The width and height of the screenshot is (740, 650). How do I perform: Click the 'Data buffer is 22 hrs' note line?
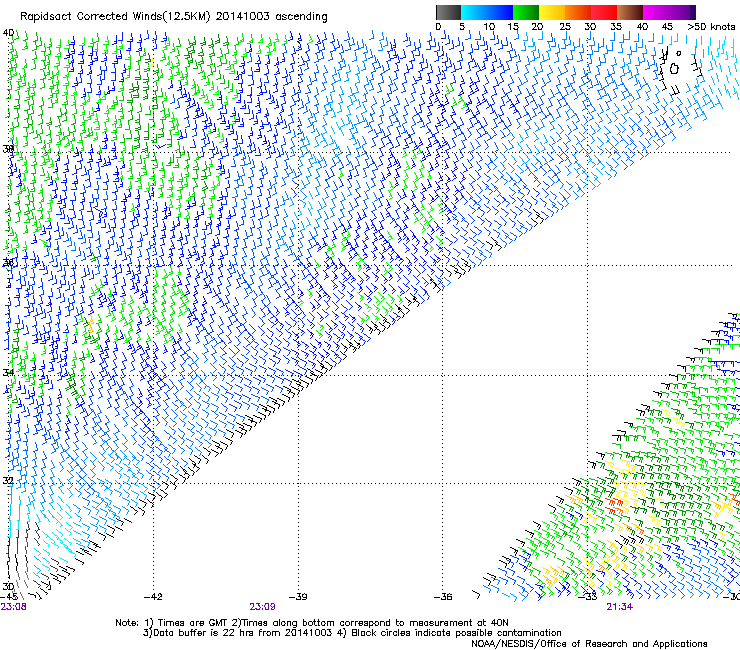[x=352, y=633]
